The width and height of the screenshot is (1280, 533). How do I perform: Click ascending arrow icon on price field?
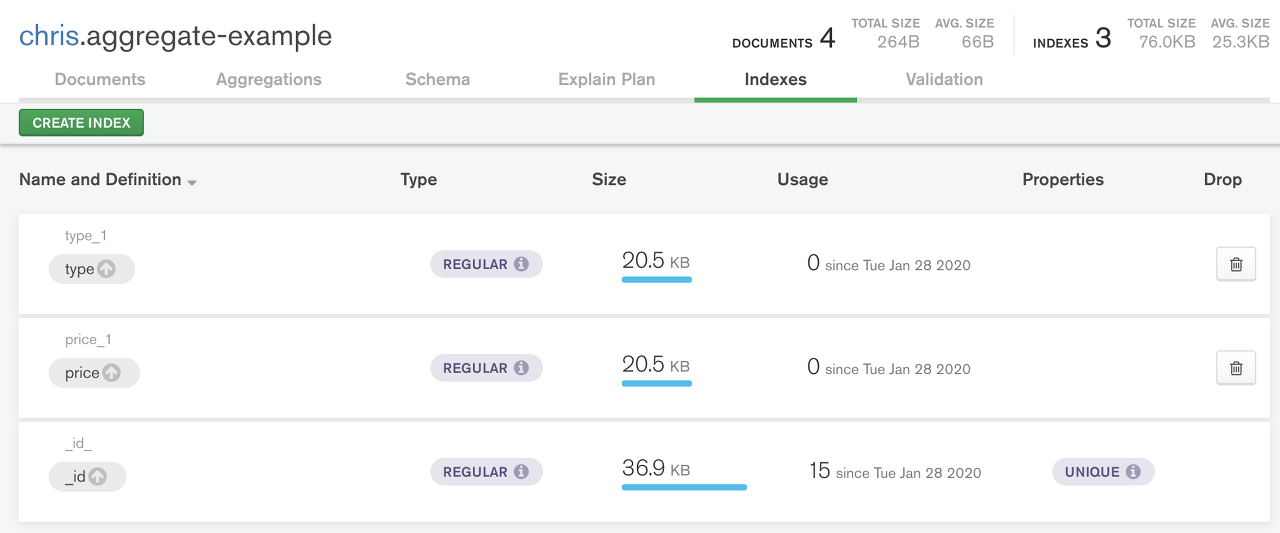(112, 373)
